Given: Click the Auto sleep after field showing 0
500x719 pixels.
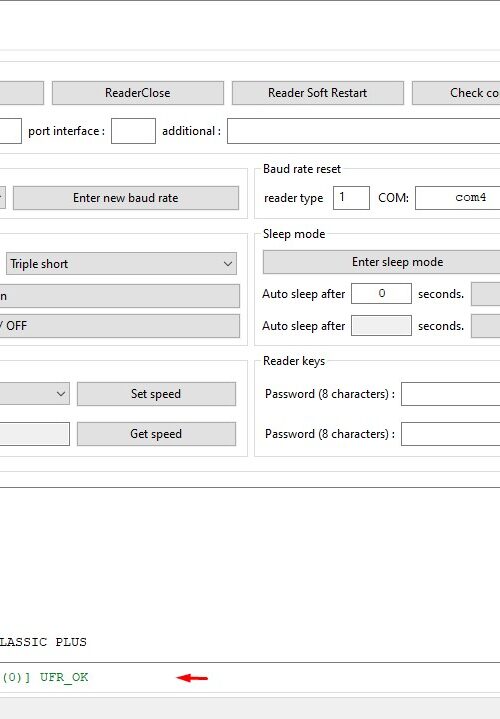Looking at the screenshot, I should 381,293.
